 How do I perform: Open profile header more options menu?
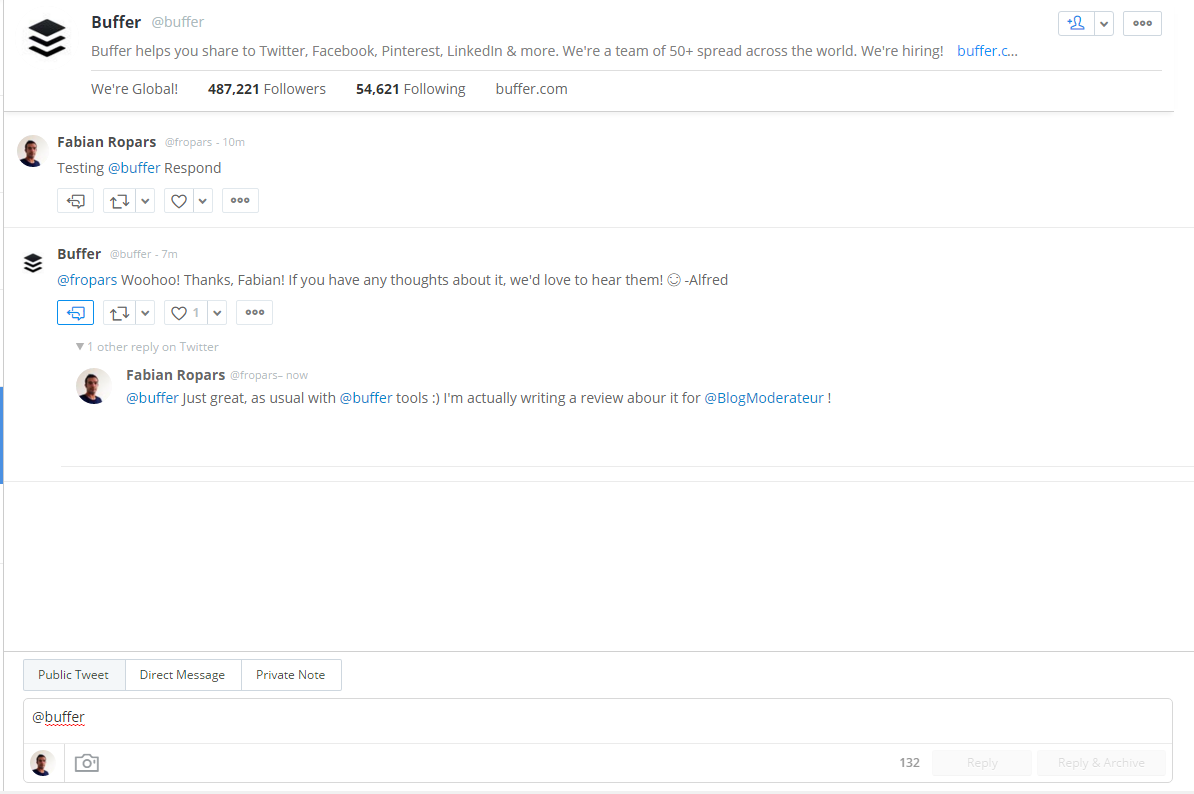coord(1142,24)
